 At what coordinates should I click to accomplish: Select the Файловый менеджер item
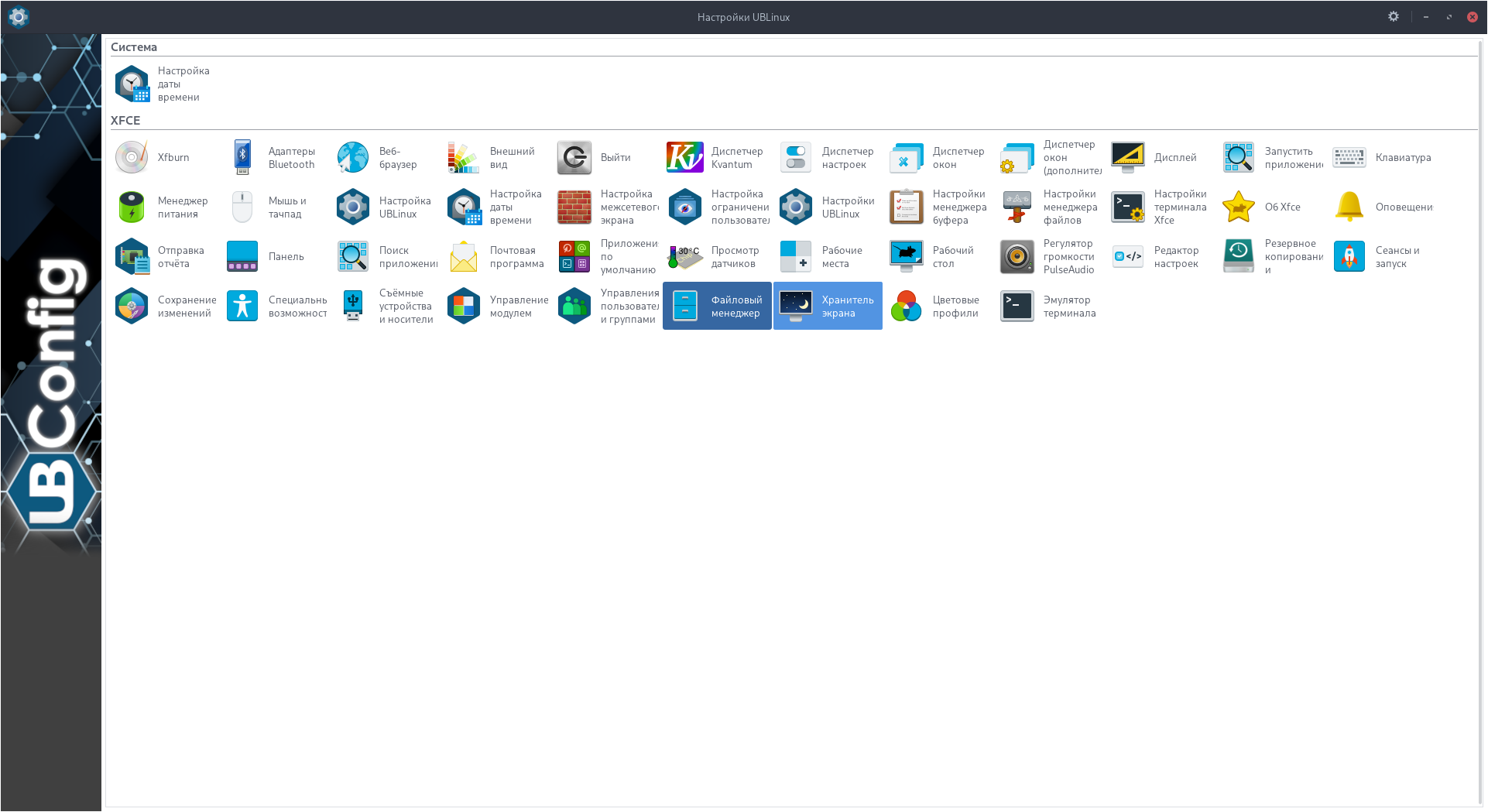click(718, 307)
